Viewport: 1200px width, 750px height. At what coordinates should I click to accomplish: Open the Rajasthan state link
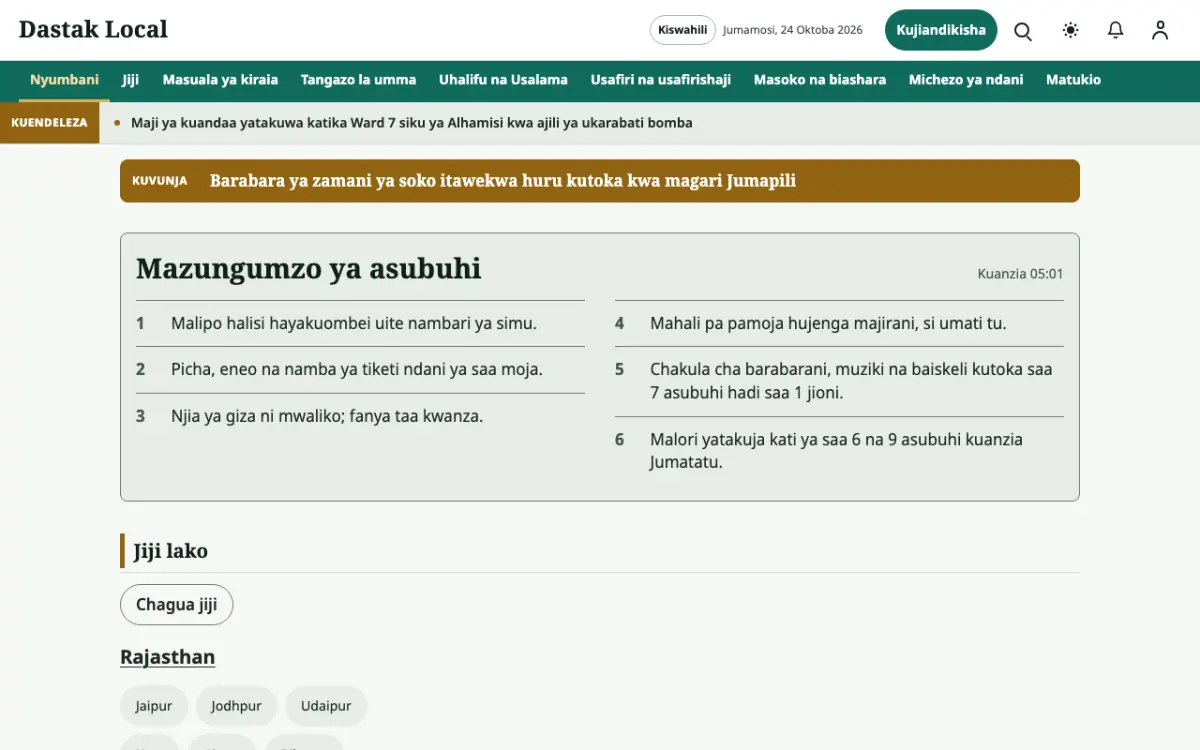coord(167,657)
